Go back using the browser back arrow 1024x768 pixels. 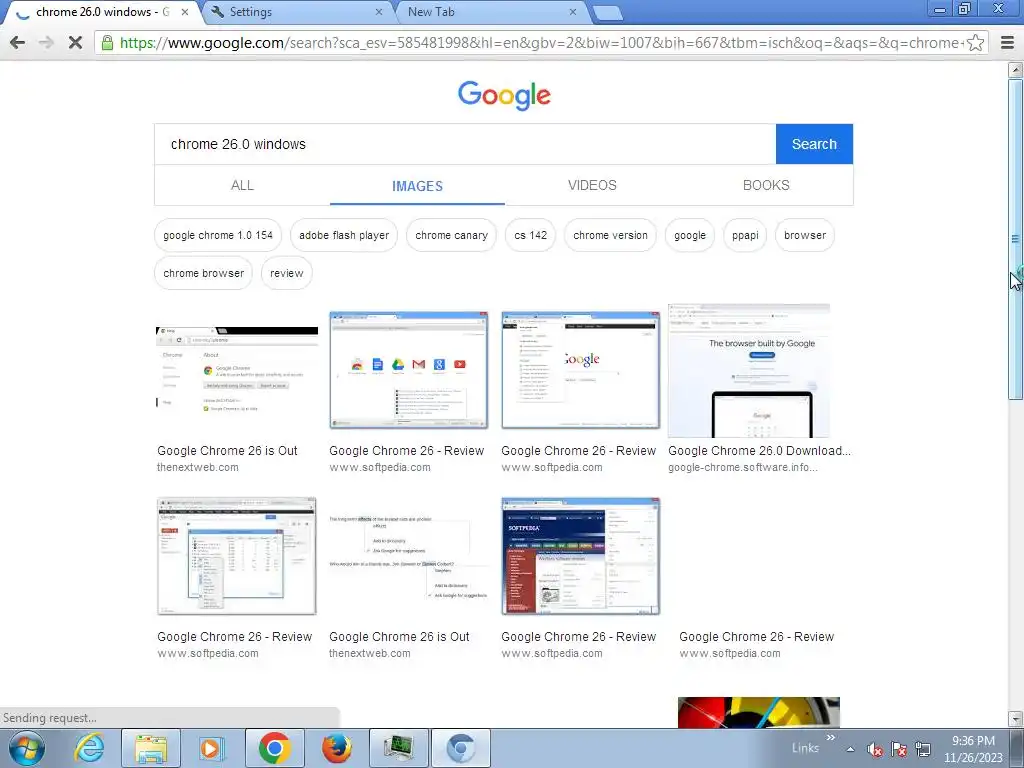18,43
